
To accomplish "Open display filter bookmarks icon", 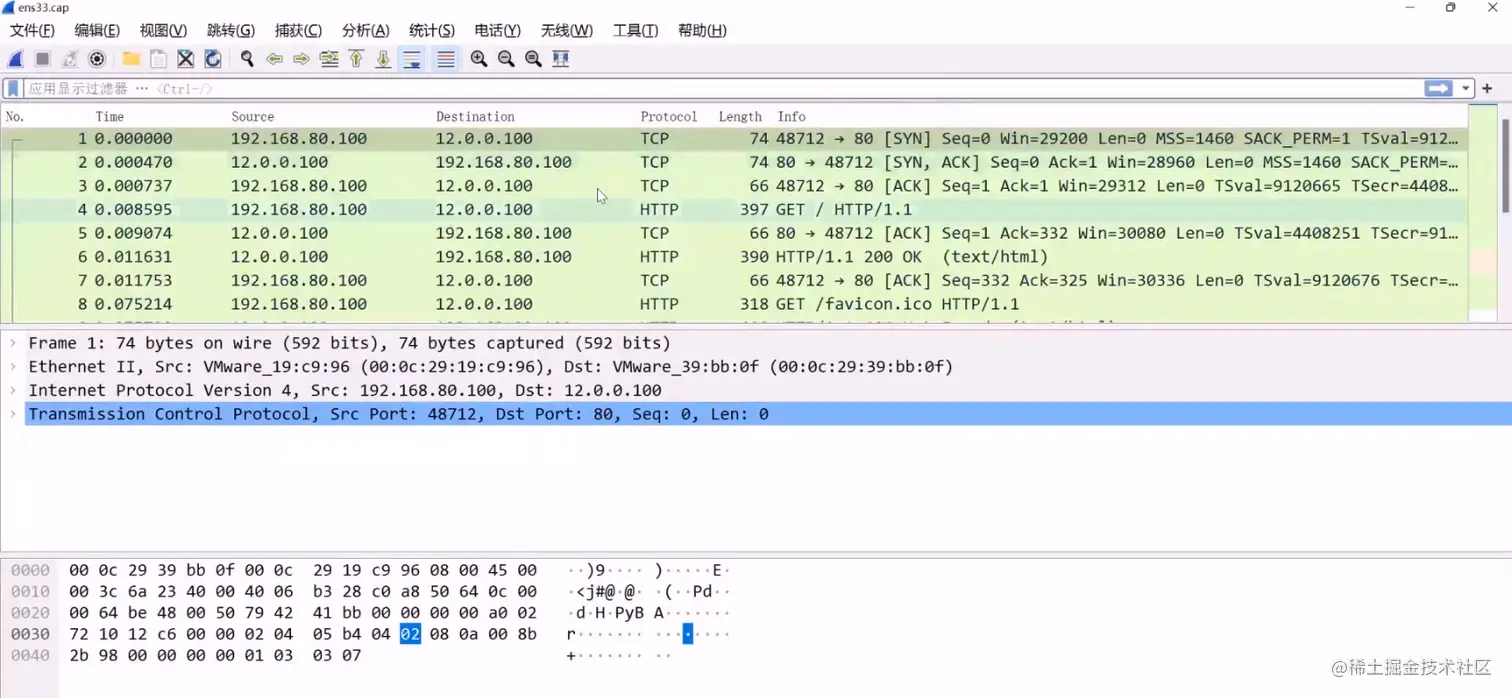I will click(13, 89).
